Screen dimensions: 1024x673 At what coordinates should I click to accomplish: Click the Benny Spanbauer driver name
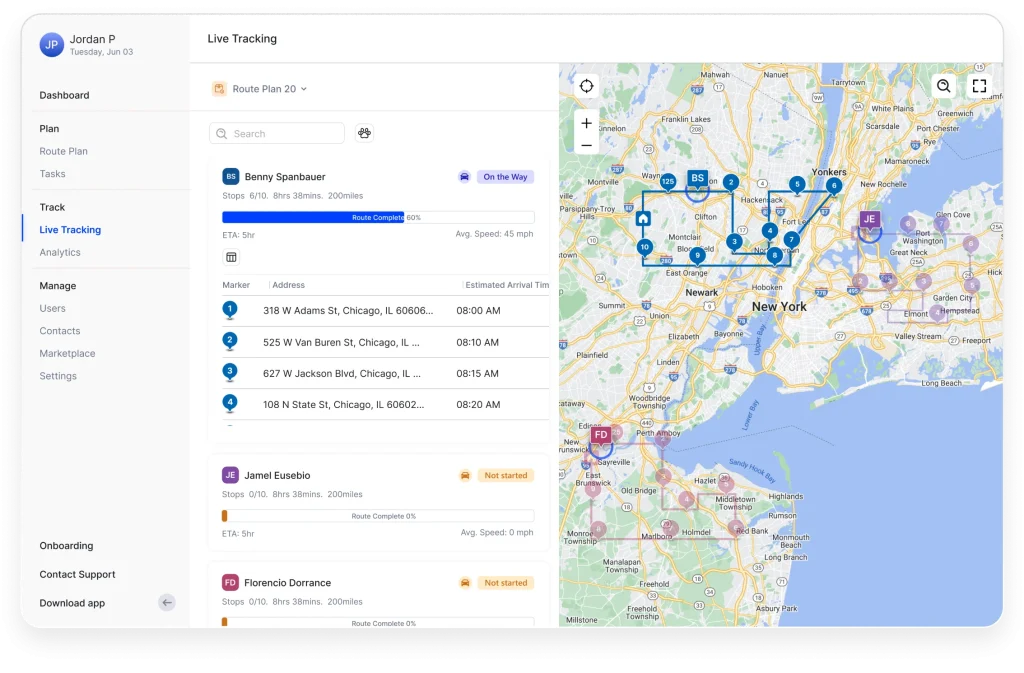pos(285,177)
